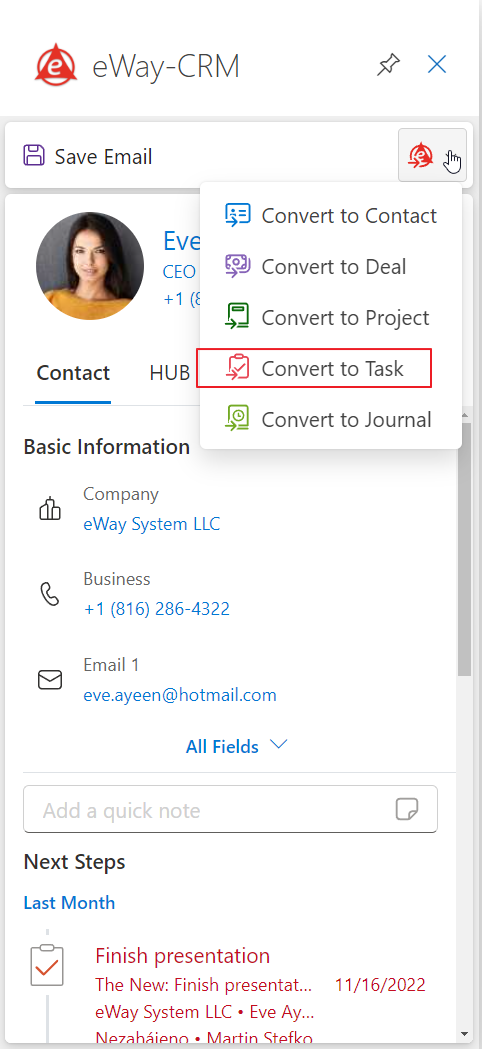This screenshot has height=1049, width=482.
Task: Click the Next Steps heading
Action: point(74,862)
